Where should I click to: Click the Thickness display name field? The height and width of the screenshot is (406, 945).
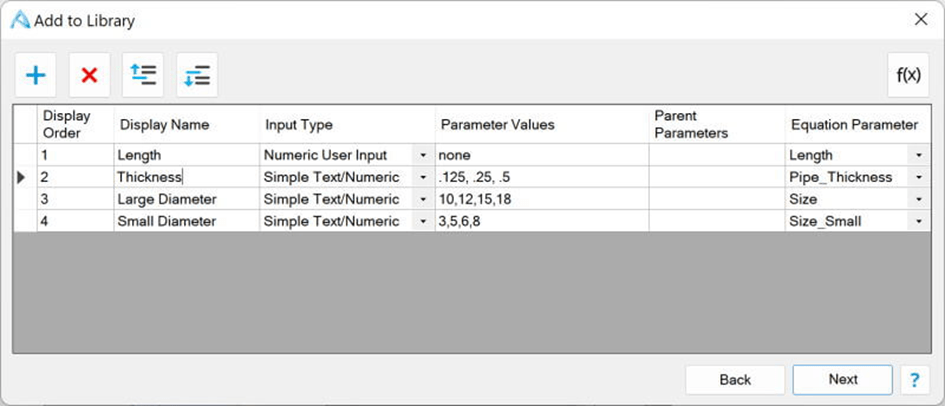186,177
